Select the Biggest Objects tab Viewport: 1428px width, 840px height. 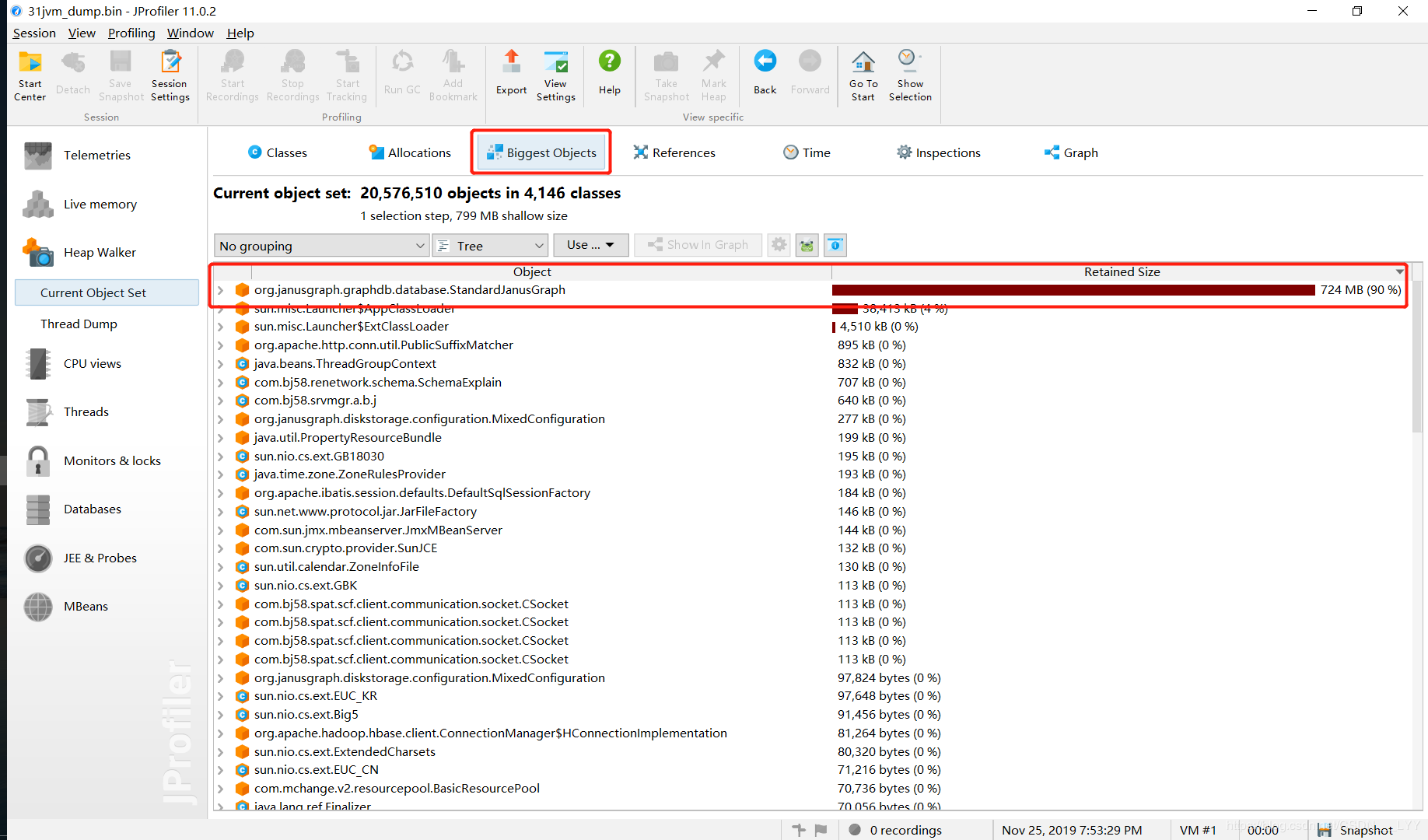[541, 152]
